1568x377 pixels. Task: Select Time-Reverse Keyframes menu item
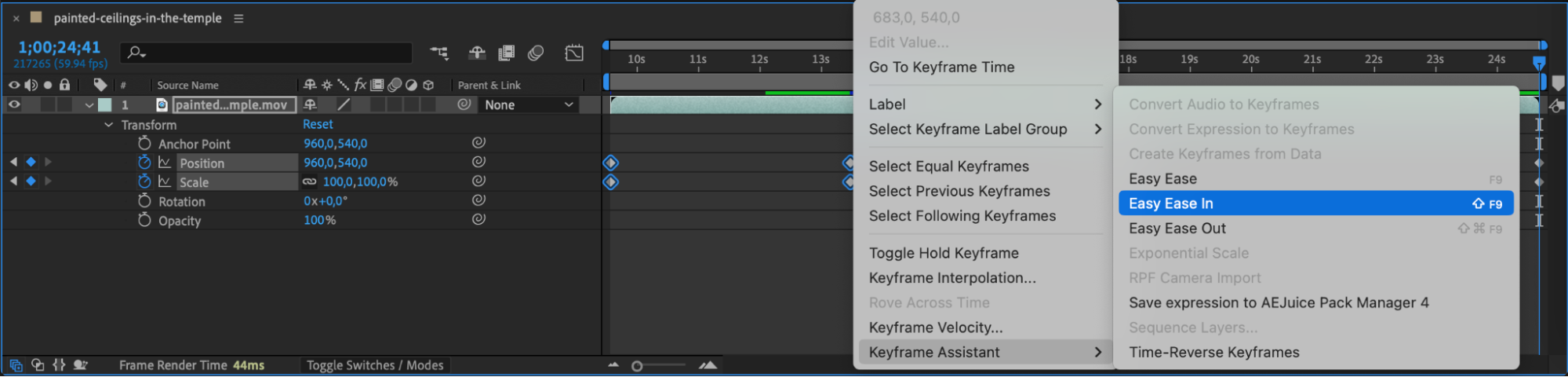coord(1213,353)
